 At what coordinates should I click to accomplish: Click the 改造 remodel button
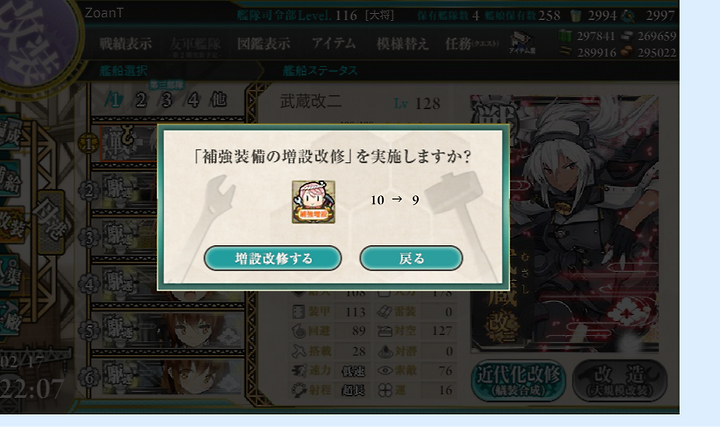[x=619, y=381]
